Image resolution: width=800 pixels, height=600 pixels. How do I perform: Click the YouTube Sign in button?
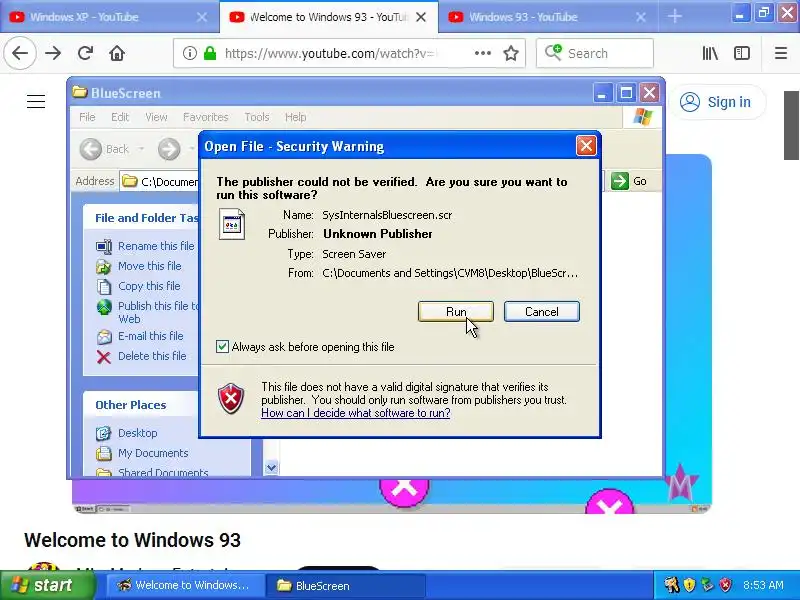718,102
